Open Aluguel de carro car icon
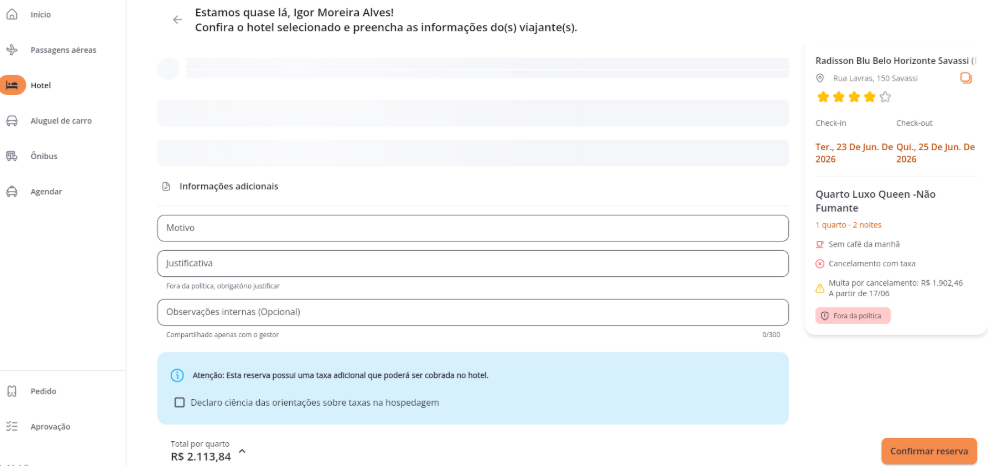This screenshot has height=466, width=988. coord(11,120)
